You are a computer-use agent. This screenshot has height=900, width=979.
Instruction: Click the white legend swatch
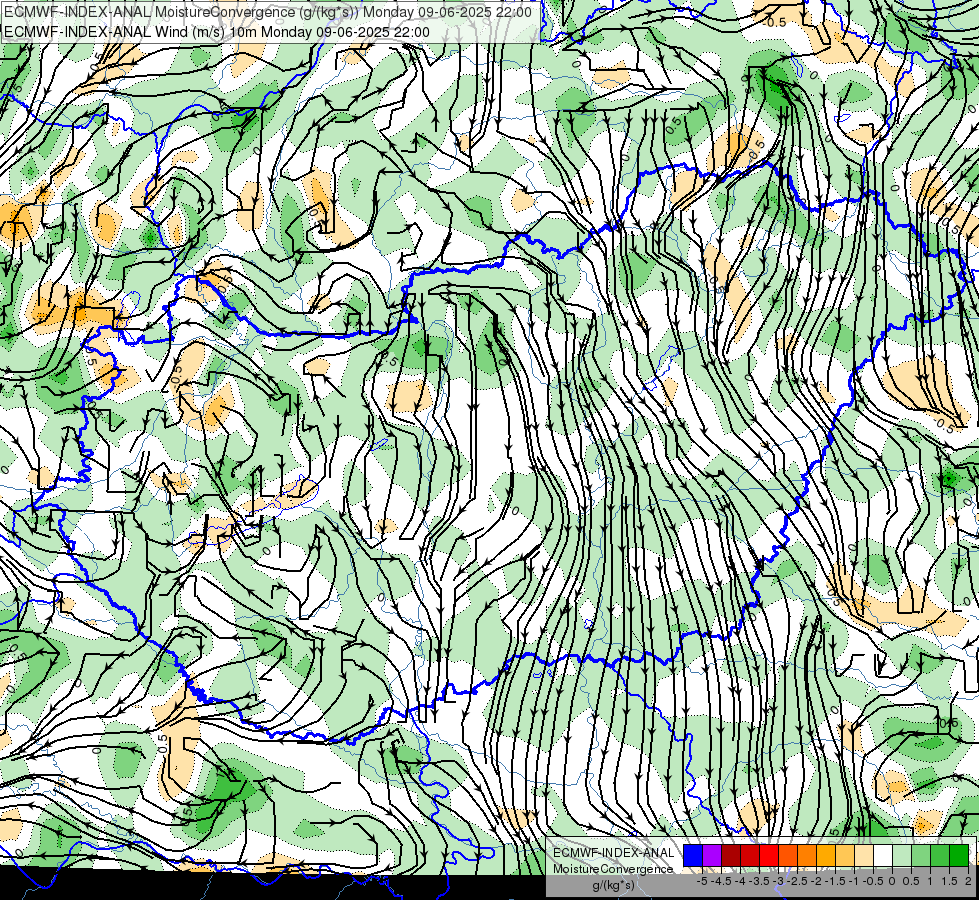click(882, 856)
